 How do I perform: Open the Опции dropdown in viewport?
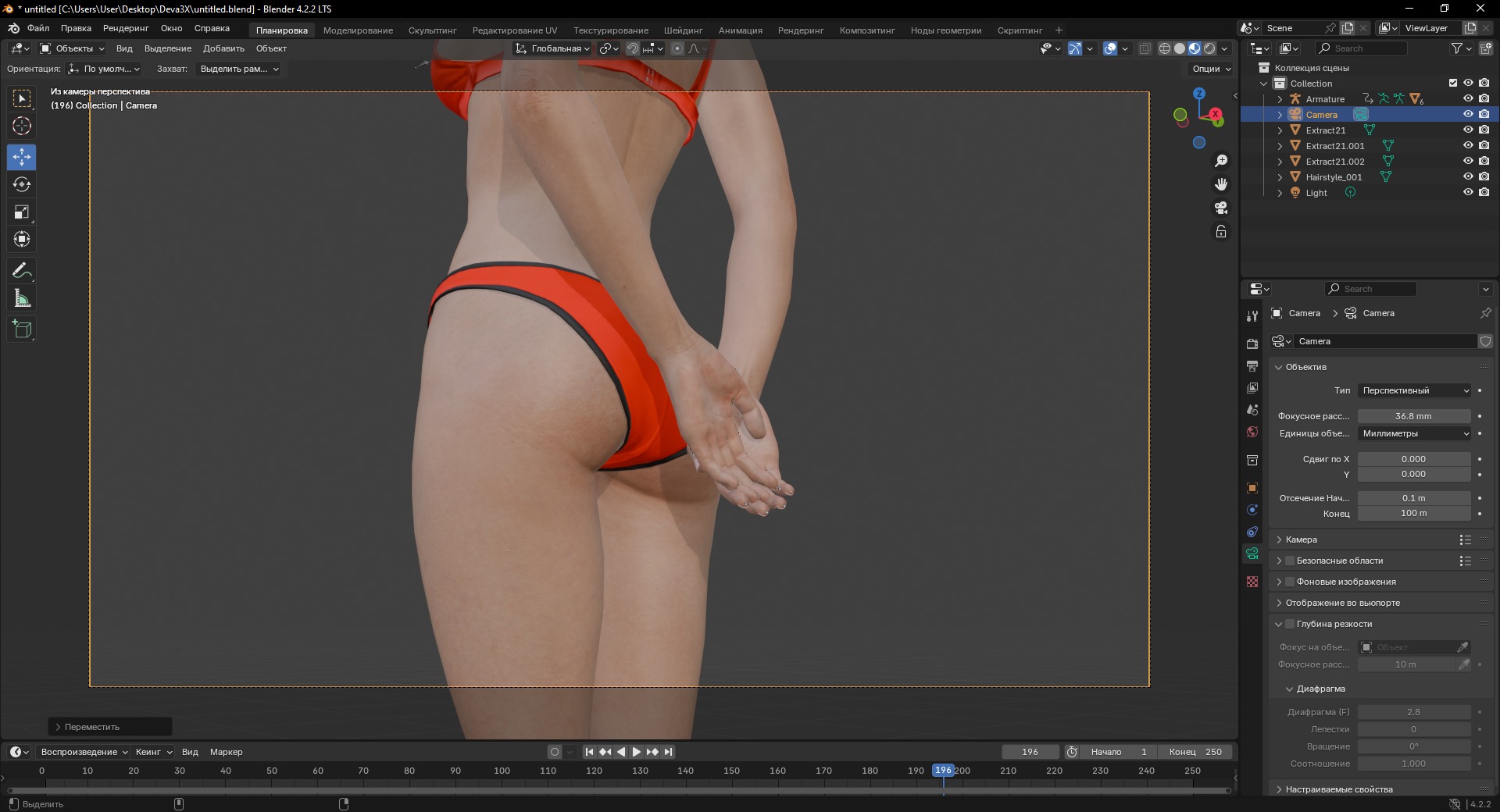[x=1211, y=69]
